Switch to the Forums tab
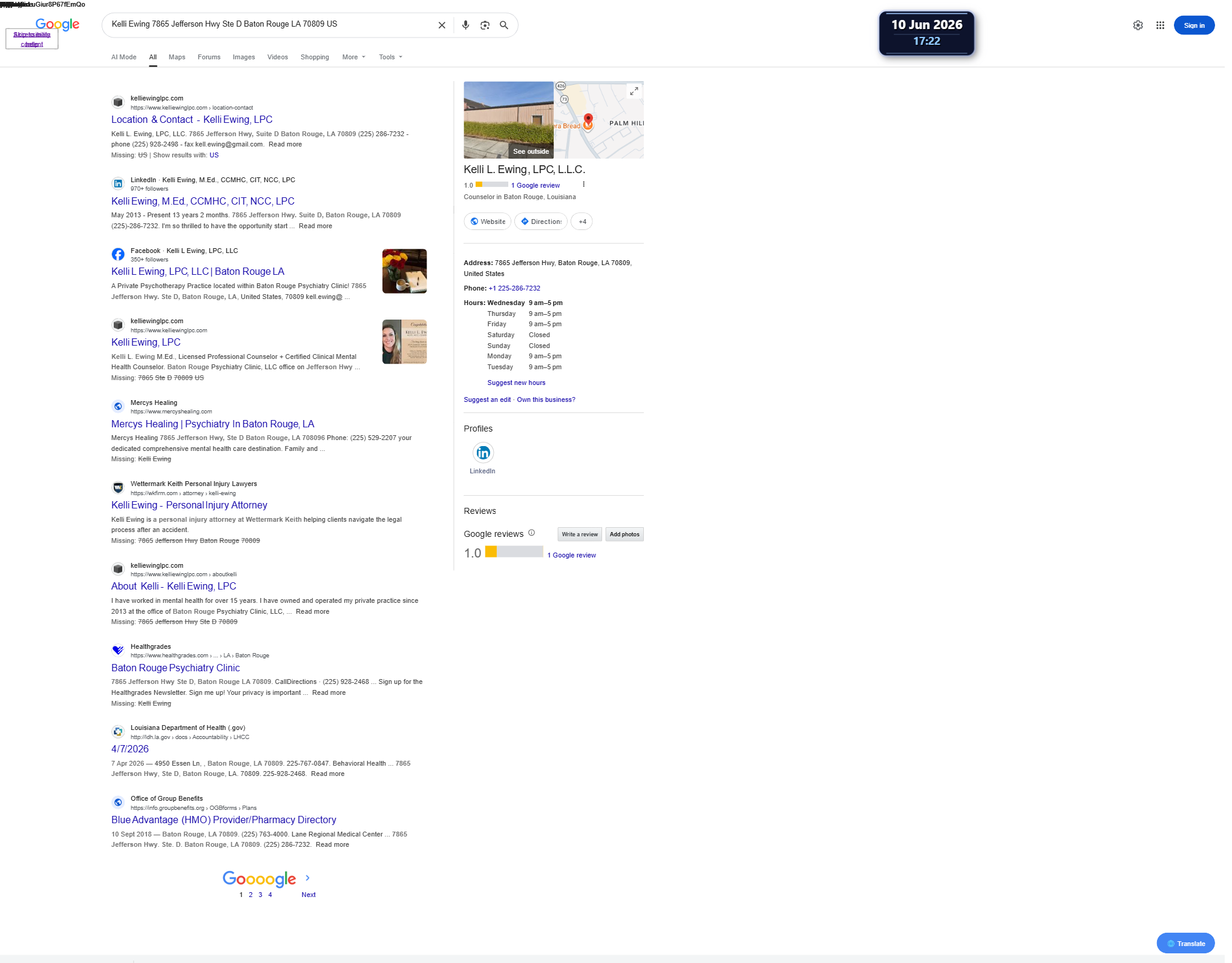Image resolution: width=1232 pixels, height=963 pixels. (209, 57)
